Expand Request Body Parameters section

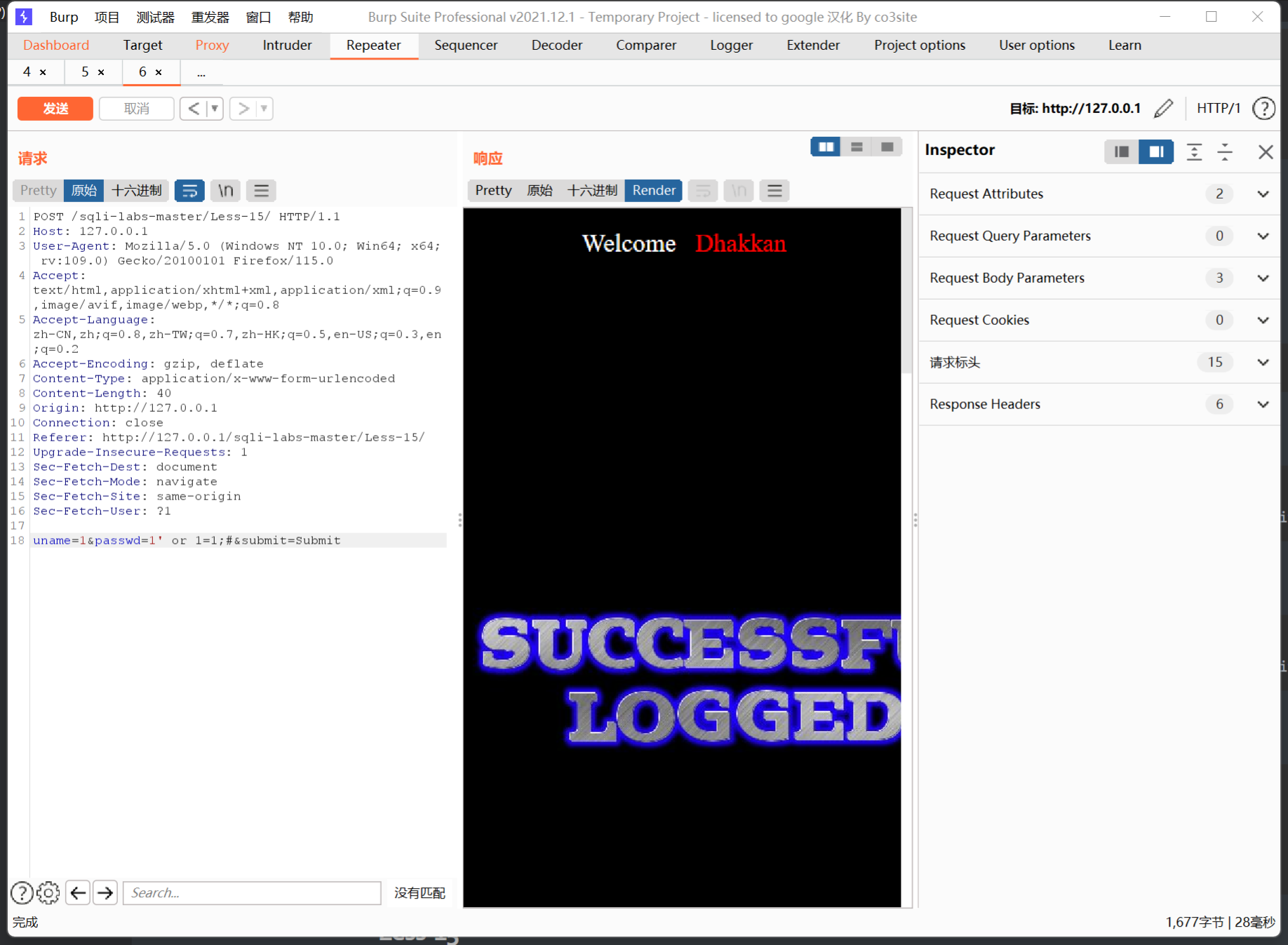coord(1099,278)
